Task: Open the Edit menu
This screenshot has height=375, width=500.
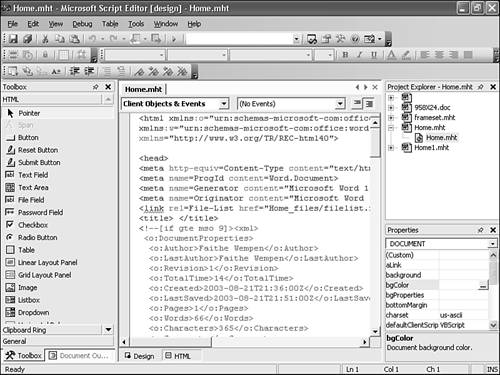Action: coord(33,24)
